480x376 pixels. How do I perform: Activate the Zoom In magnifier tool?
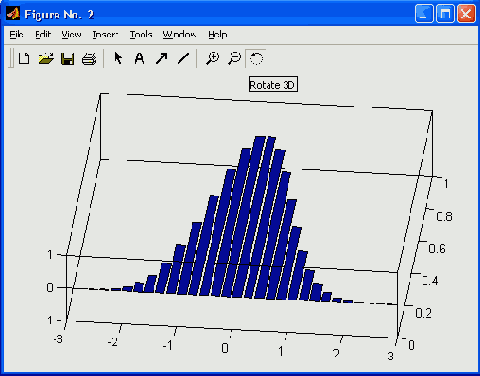coord(212,59)
